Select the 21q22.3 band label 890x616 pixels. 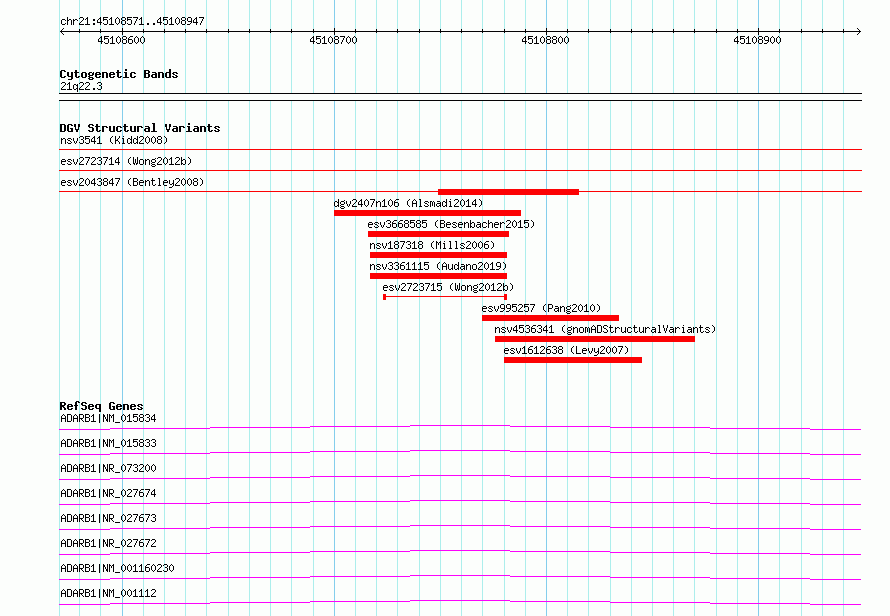click(x=81, y=86)
